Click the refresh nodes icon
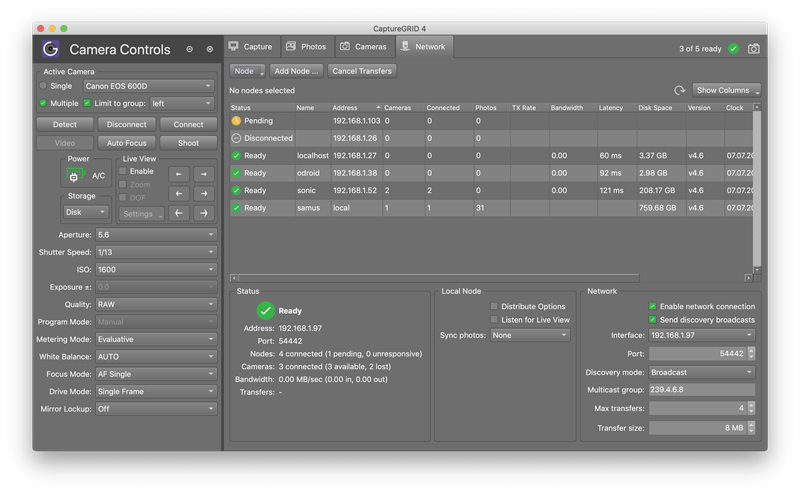 [680, 90]
